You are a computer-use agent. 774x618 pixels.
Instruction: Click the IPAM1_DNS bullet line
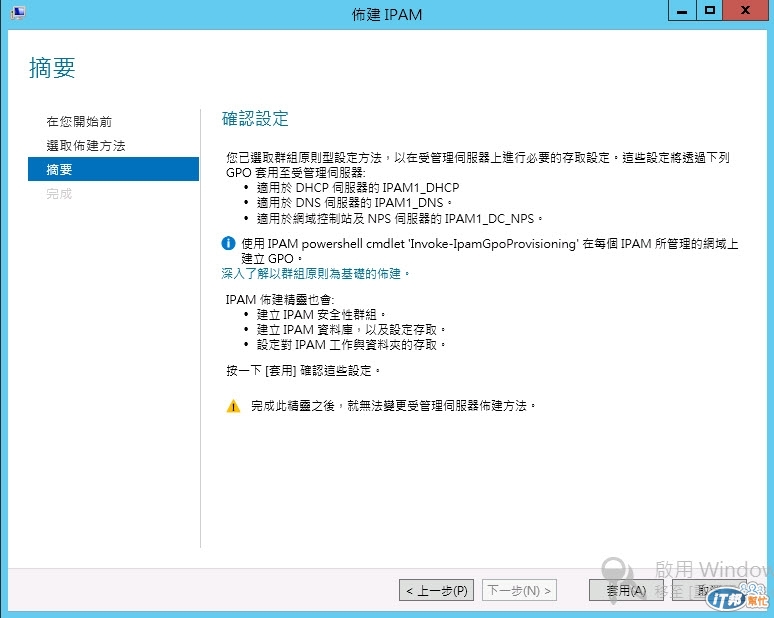354,202
